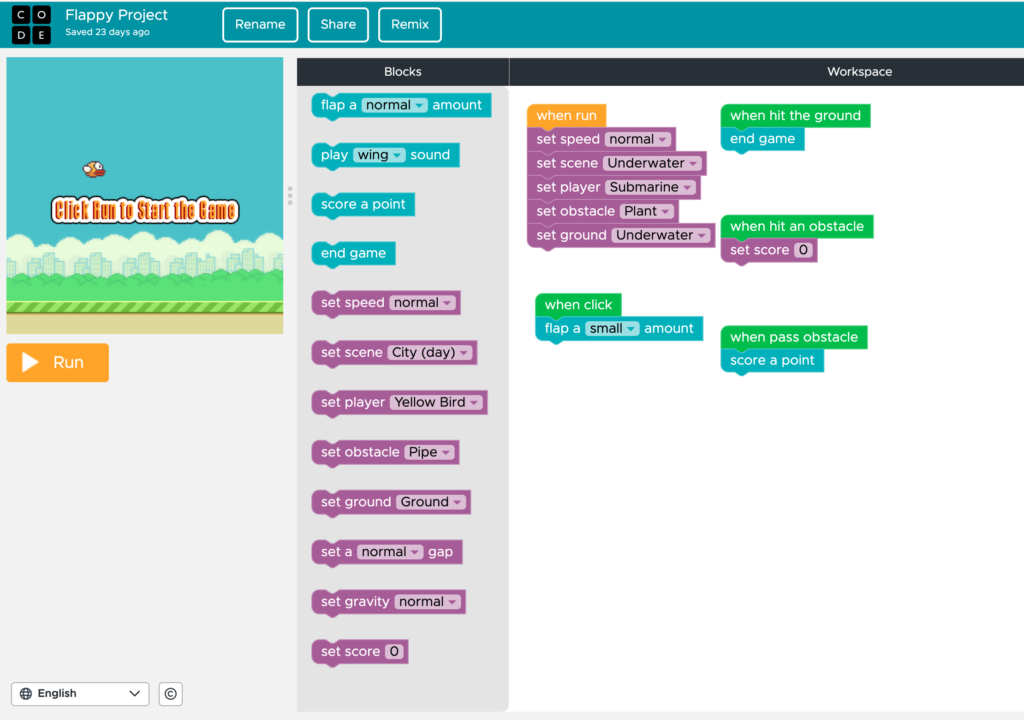
Task: Open 'Pipe' obstacle dropdown
Action: pos(429,452)
